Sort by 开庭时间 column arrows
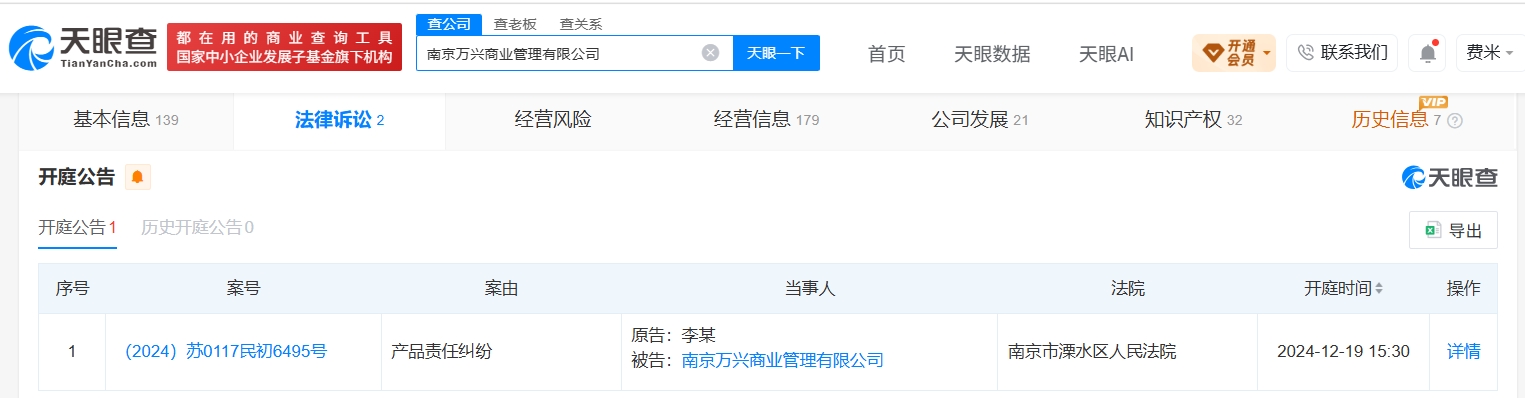Viewport: 1525px width, 398px height. click(1379, 289)
